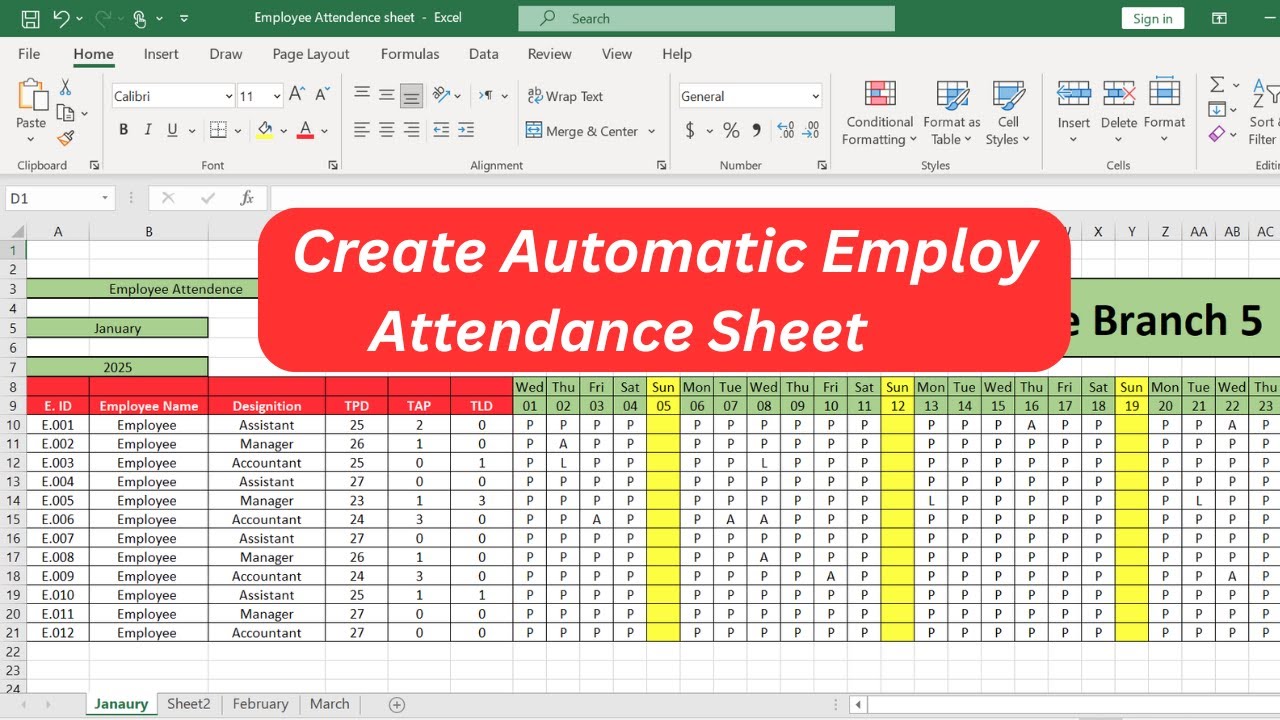Click the Cut scissors icon

pos(66,88)
